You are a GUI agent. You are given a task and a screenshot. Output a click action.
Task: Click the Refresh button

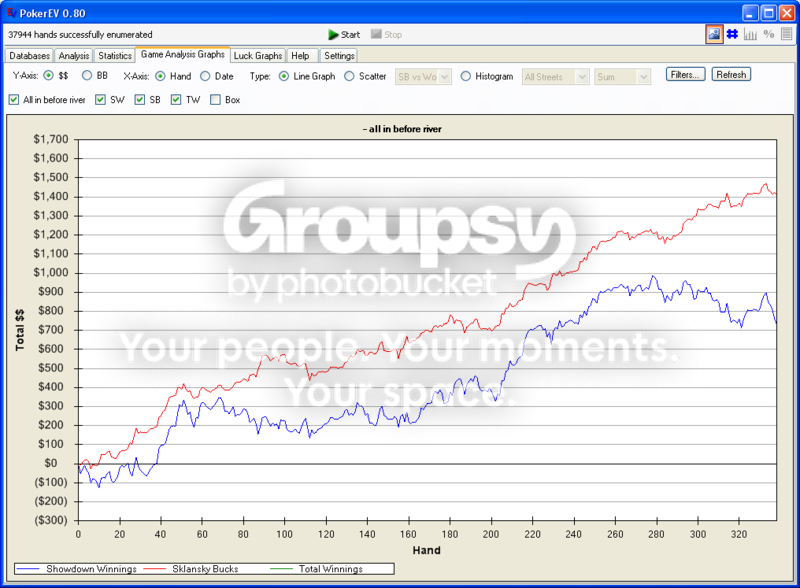coord(731,75)
